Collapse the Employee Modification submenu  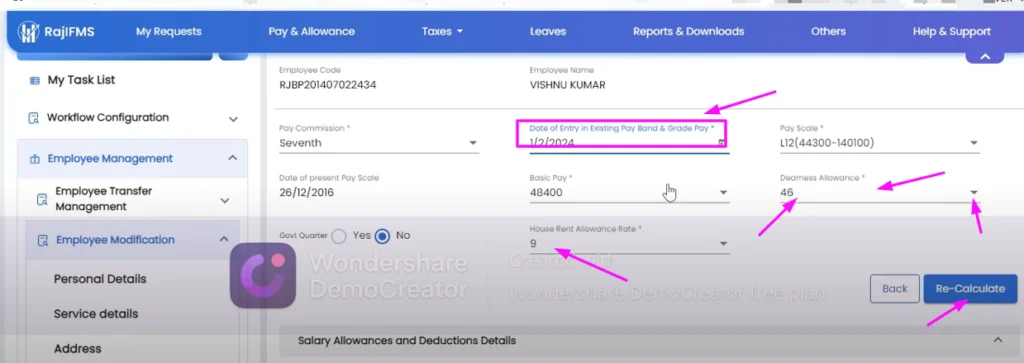tap(224, 240)
